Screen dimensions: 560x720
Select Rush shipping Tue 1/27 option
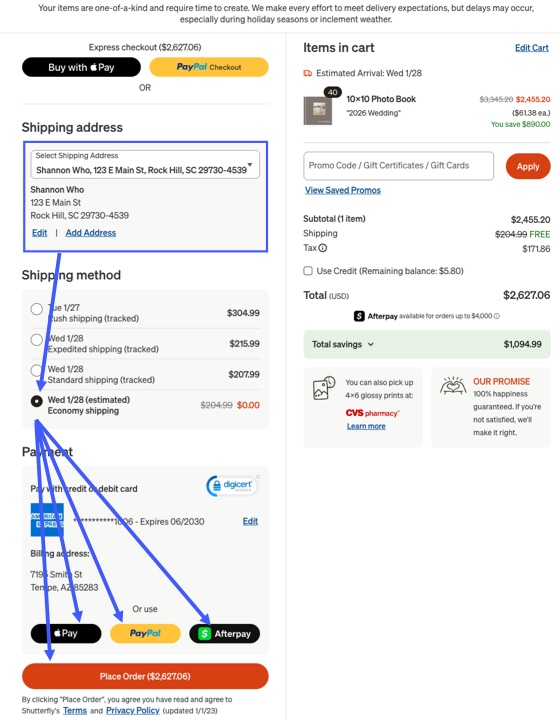(37, 309)
